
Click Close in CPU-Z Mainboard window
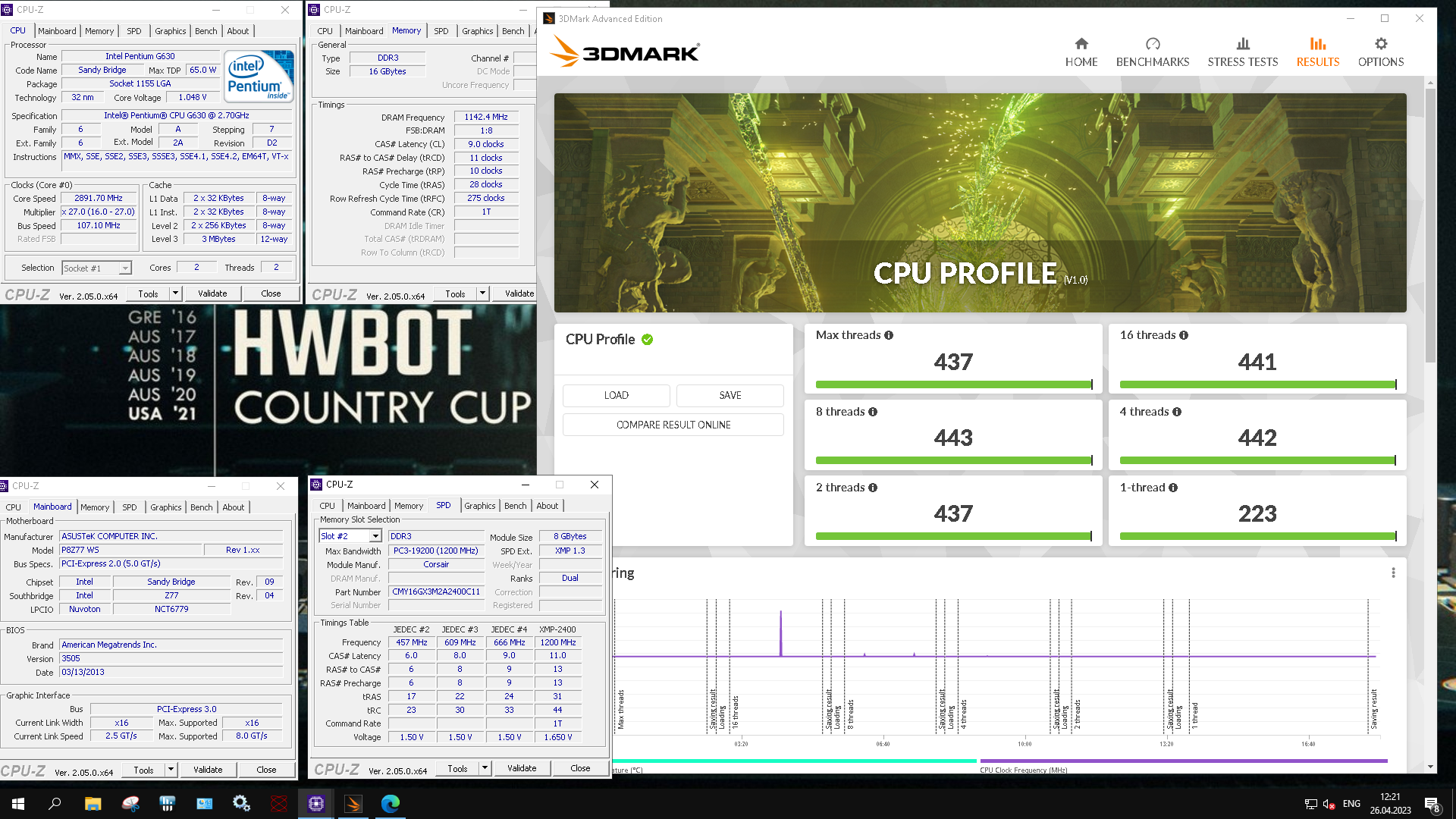point(266,770)
